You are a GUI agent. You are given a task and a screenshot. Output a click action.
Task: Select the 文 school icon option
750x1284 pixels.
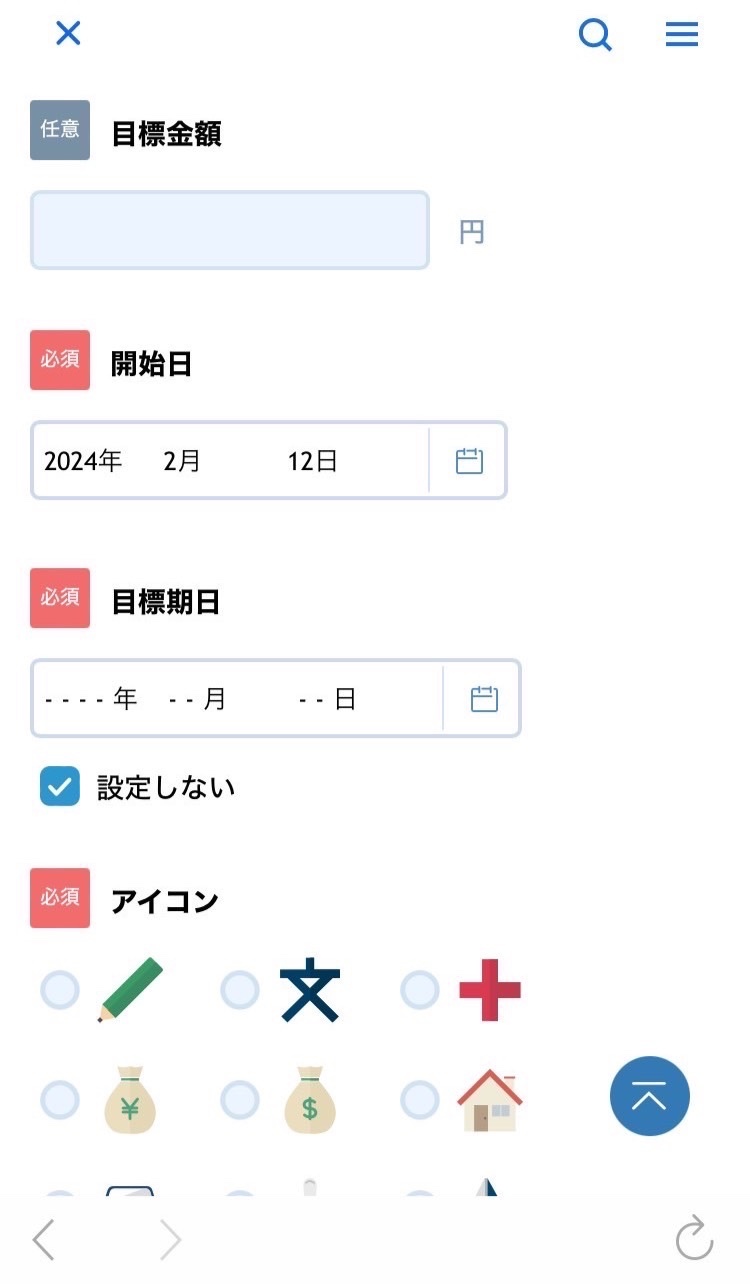(x=240, y=990)
